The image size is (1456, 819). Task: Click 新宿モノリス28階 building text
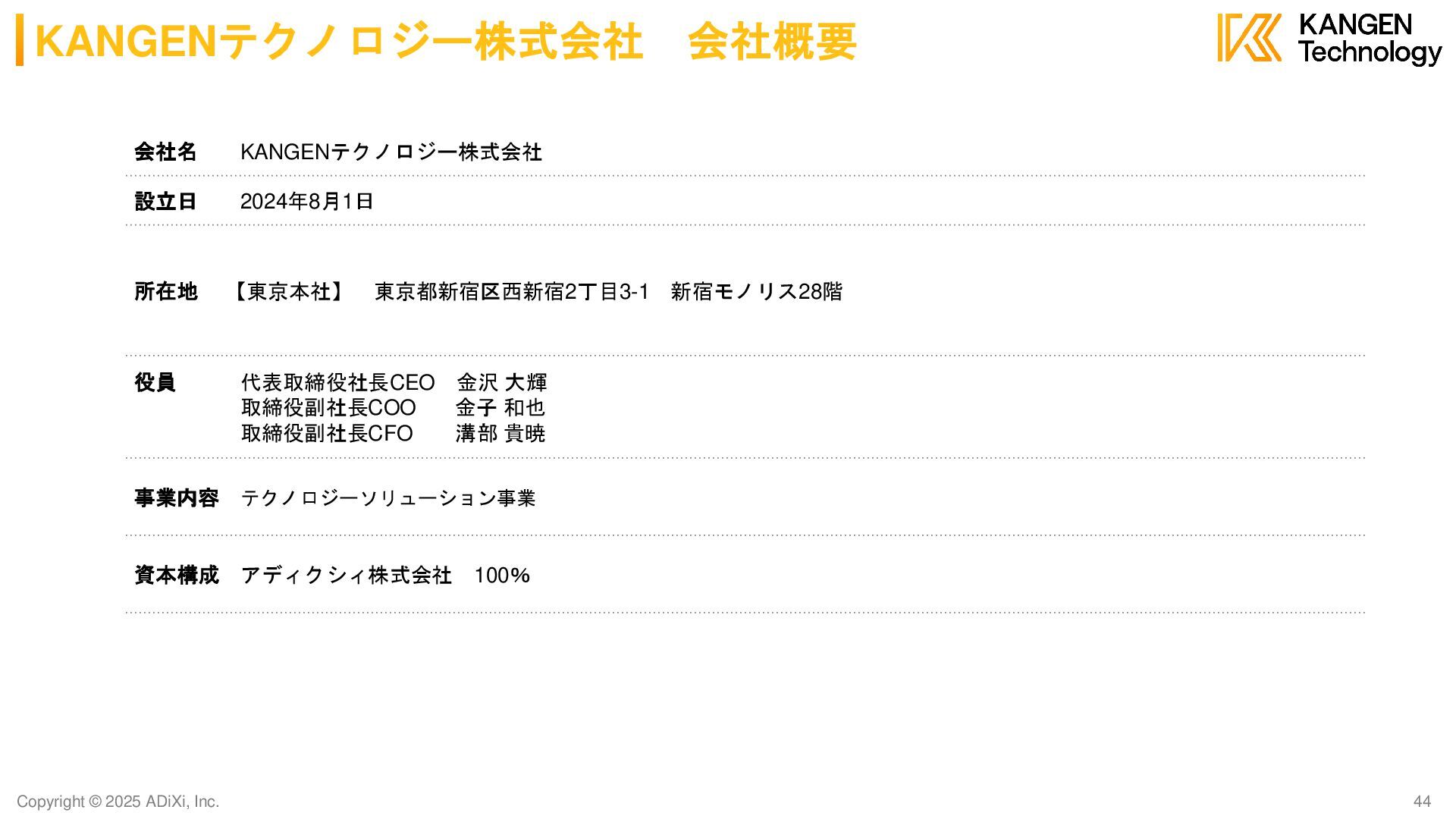click(x=756, y=291)
